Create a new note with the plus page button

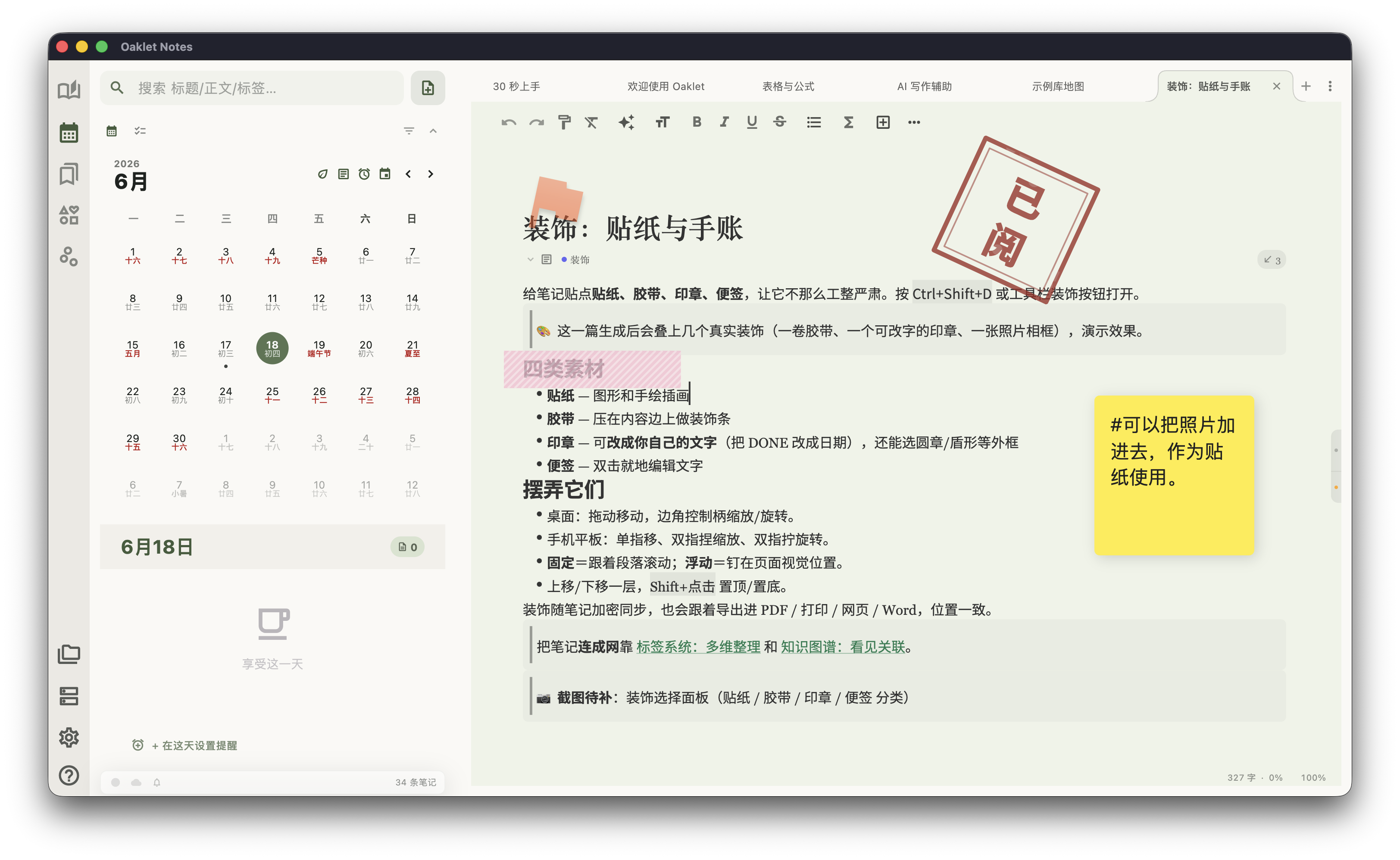point(428,87)
